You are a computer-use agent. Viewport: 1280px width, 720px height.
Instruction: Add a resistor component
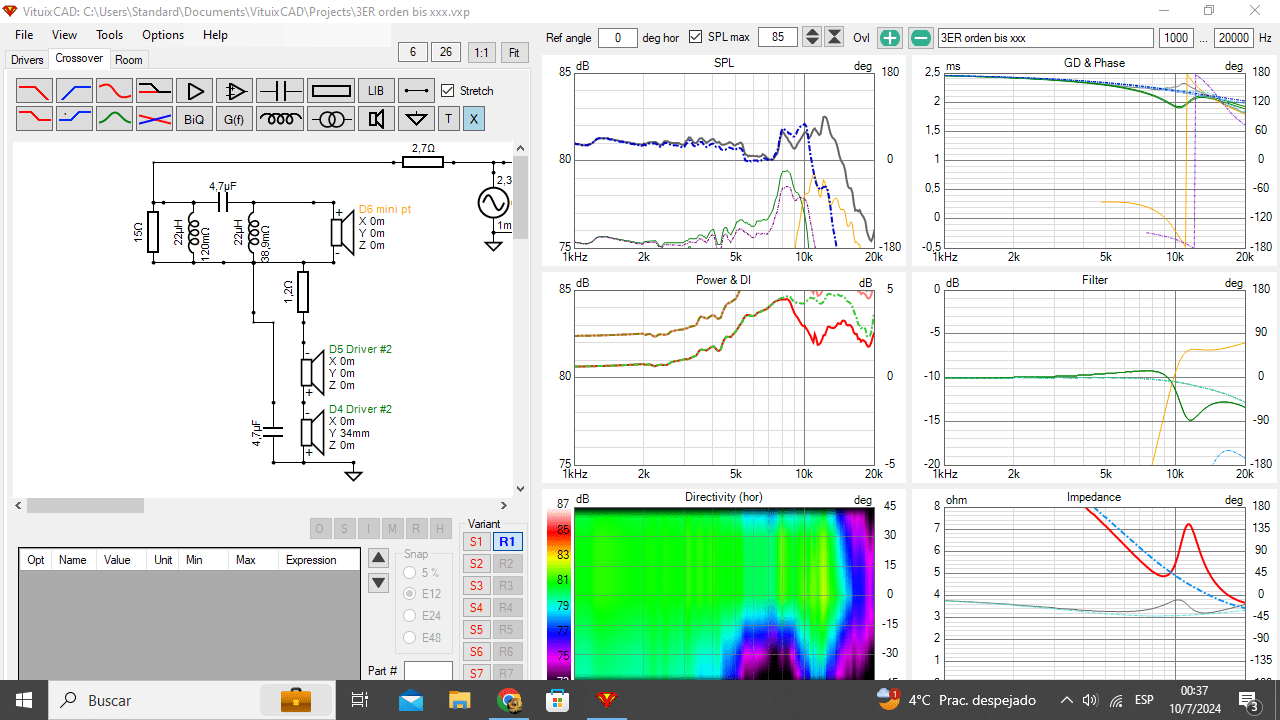[x=331, y=91]
